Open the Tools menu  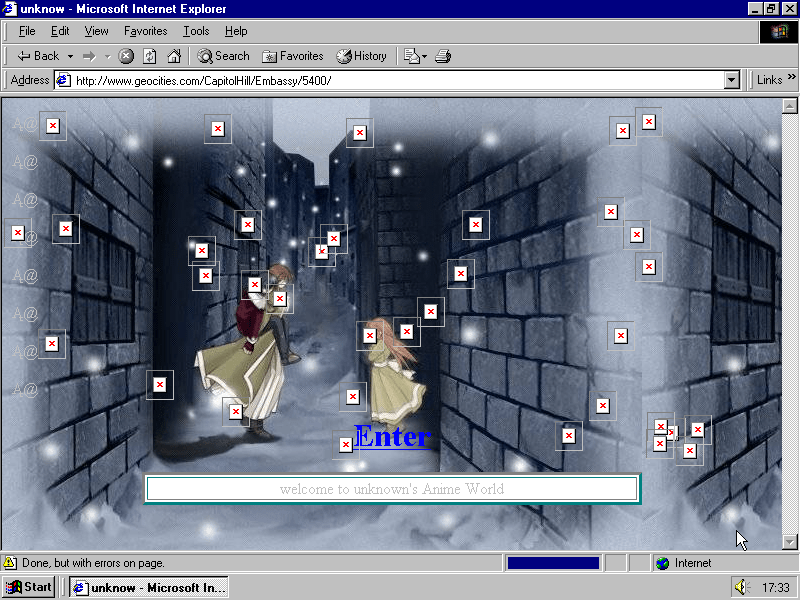coord(196,31)
